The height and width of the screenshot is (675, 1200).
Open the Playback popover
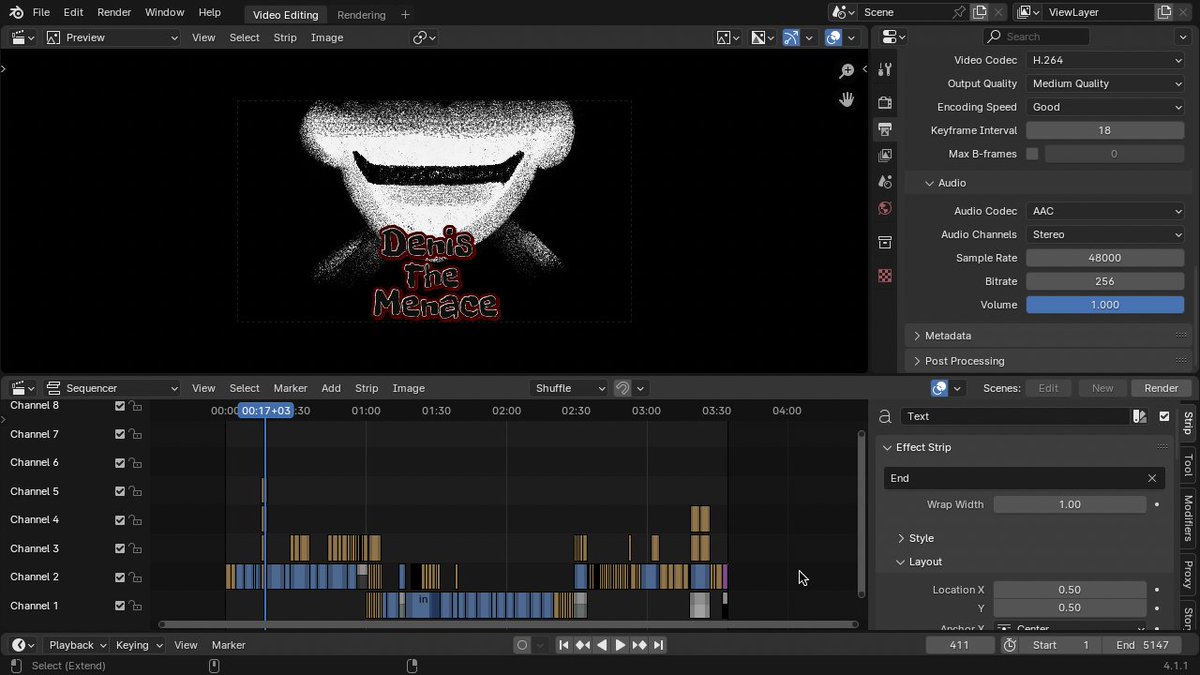(78, 645)
